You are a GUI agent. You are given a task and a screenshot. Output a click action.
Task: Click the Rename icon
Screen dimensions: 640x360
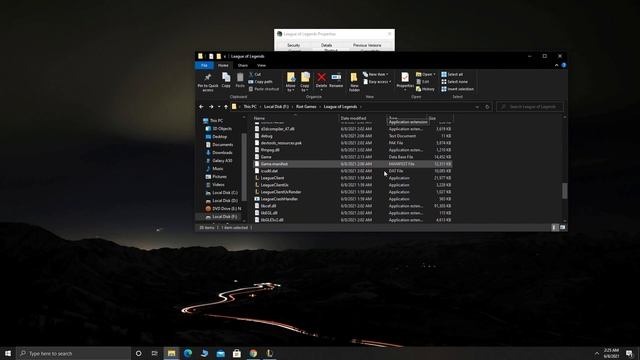(336, 77)
